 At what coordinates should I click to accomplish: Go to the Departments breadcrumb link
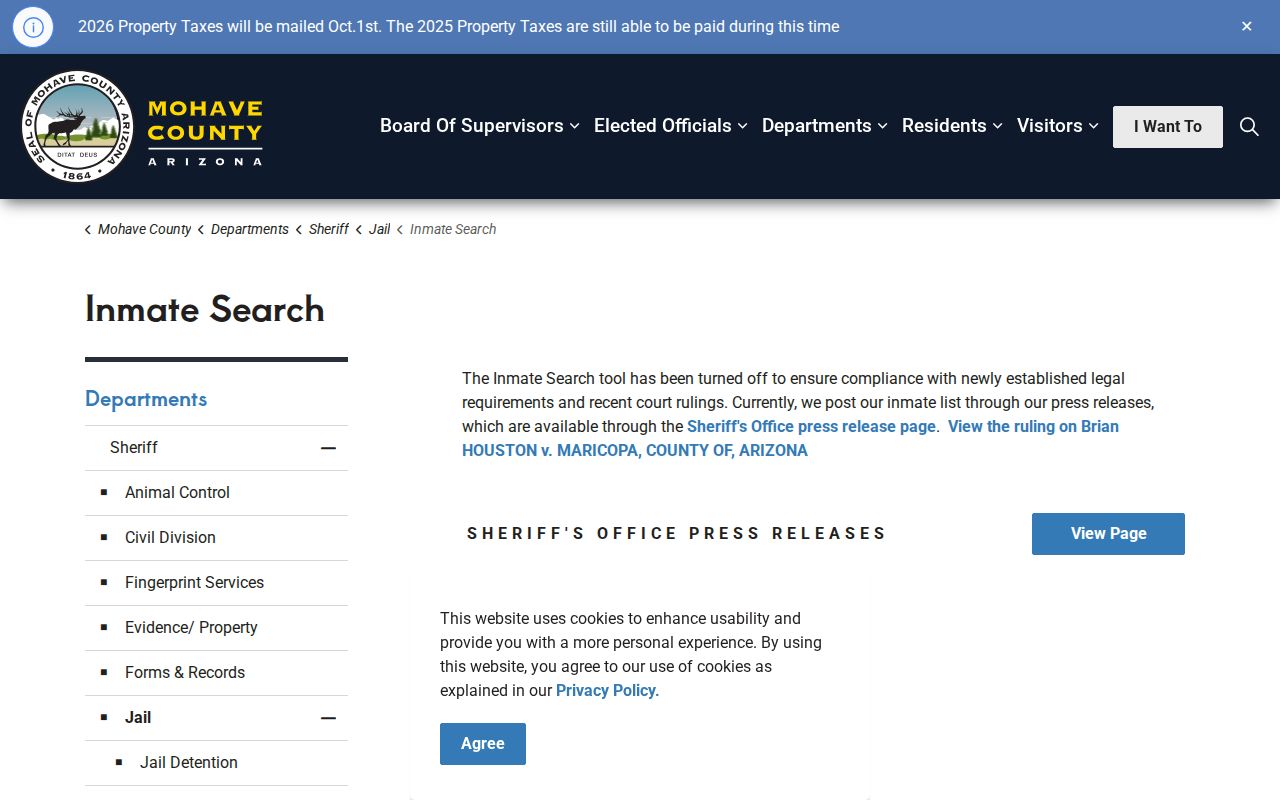(x=250, y=229)
